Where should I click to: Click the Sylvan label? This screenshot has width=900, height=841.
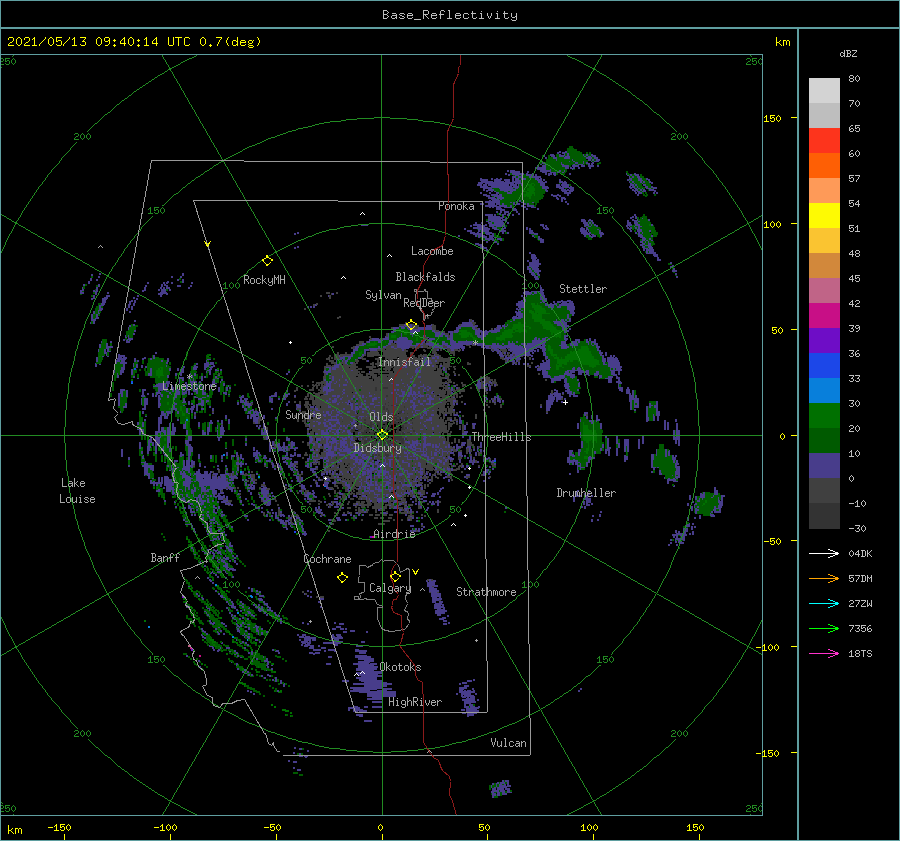(383, 295)
